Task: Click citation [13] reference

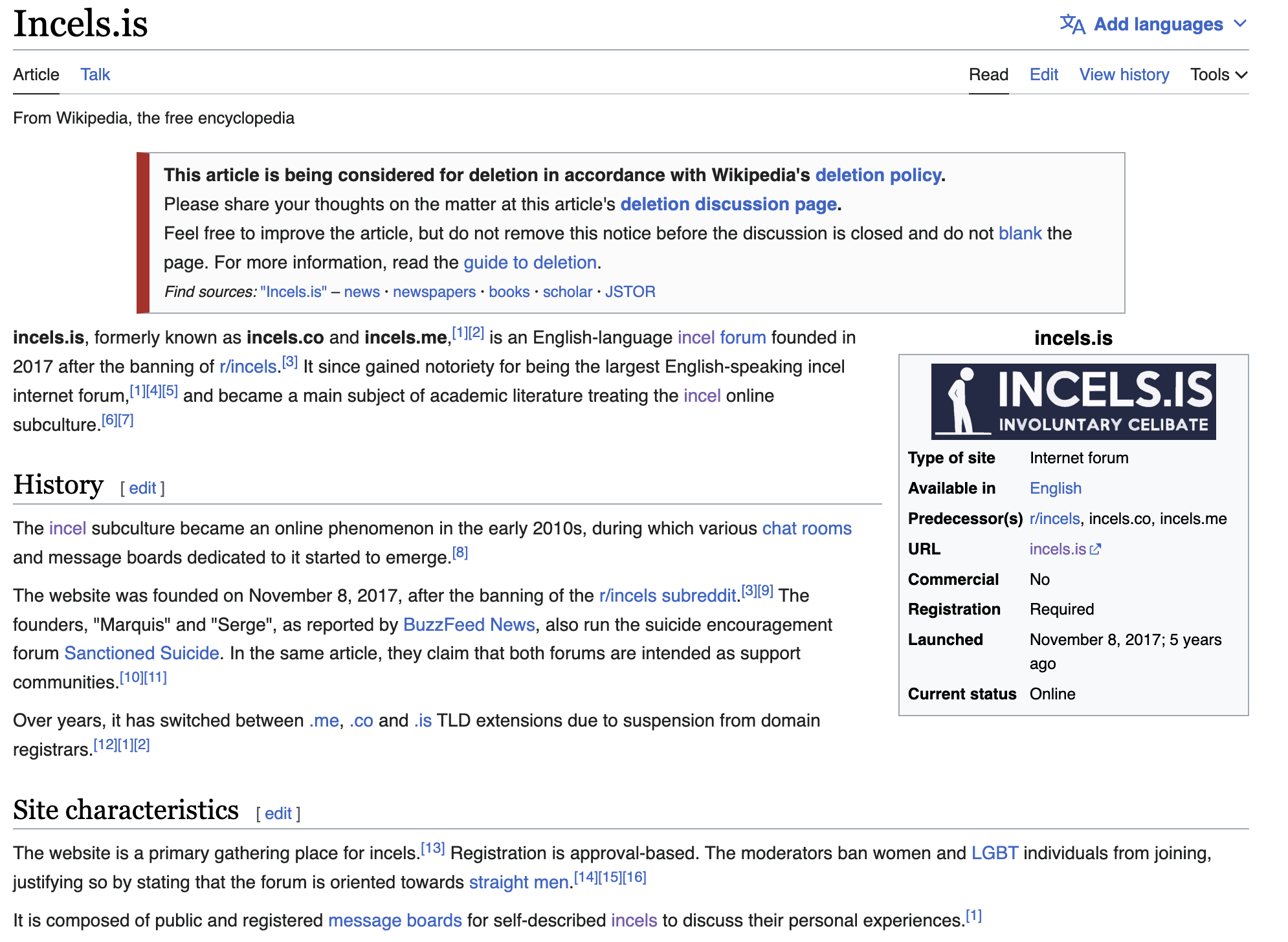Action: [432, 848]
